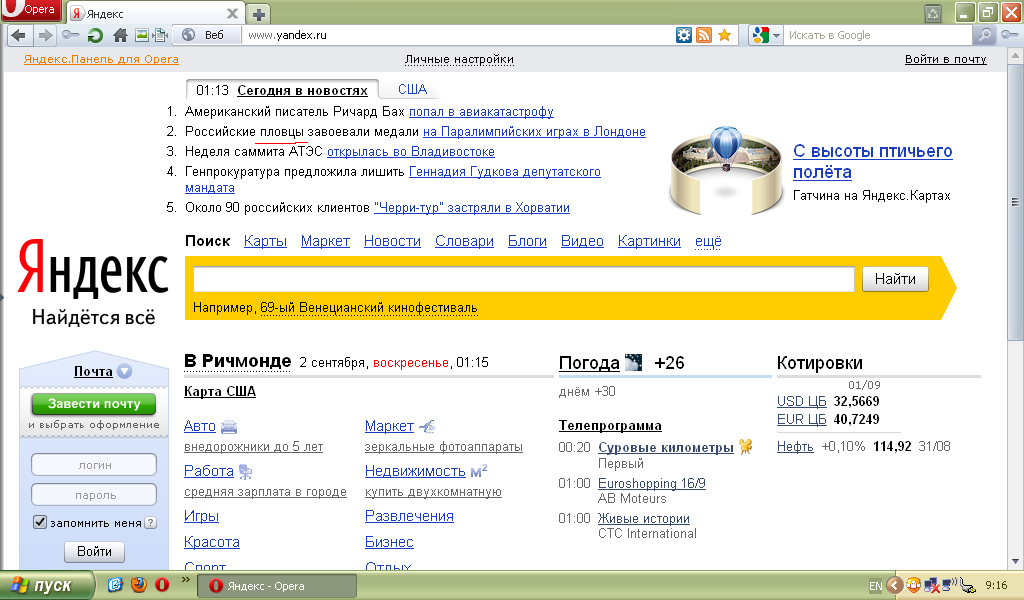The width and height of the screenshot is (1024, 600).
Task: Switch to the США news tab
Action: coord(413,89)
